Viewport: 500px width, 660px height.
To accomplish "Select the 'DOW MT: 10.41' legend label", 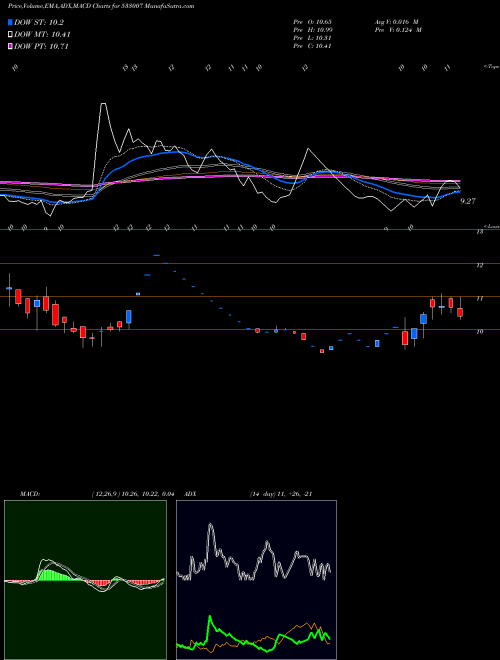I will (x=42, y=35).
